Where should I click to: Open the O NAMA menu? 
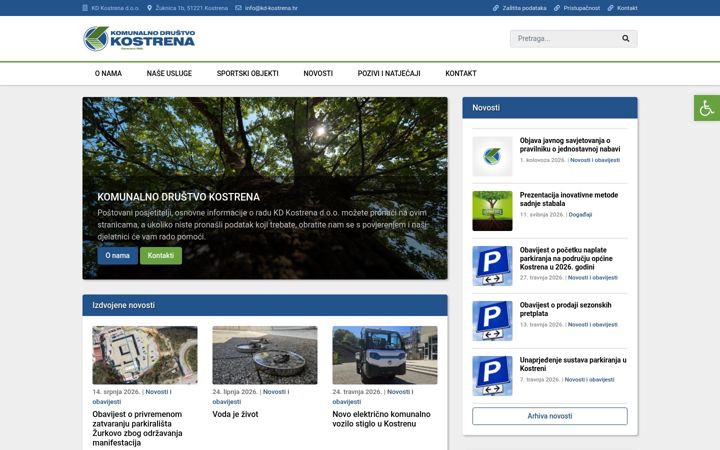click(x=108, y=73)
